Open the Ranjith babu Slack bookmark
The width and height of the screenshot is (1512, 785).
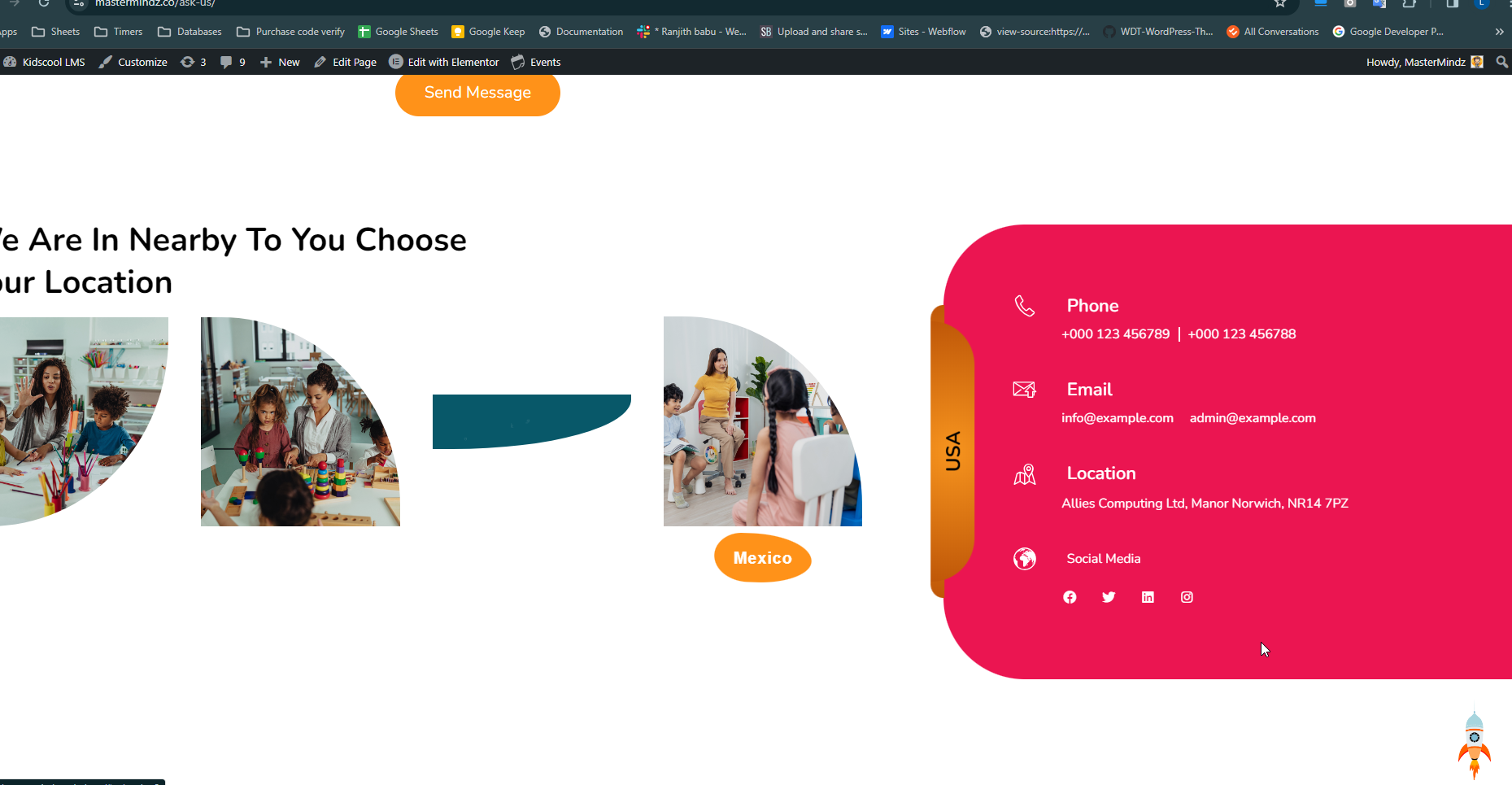click(692, 32)
